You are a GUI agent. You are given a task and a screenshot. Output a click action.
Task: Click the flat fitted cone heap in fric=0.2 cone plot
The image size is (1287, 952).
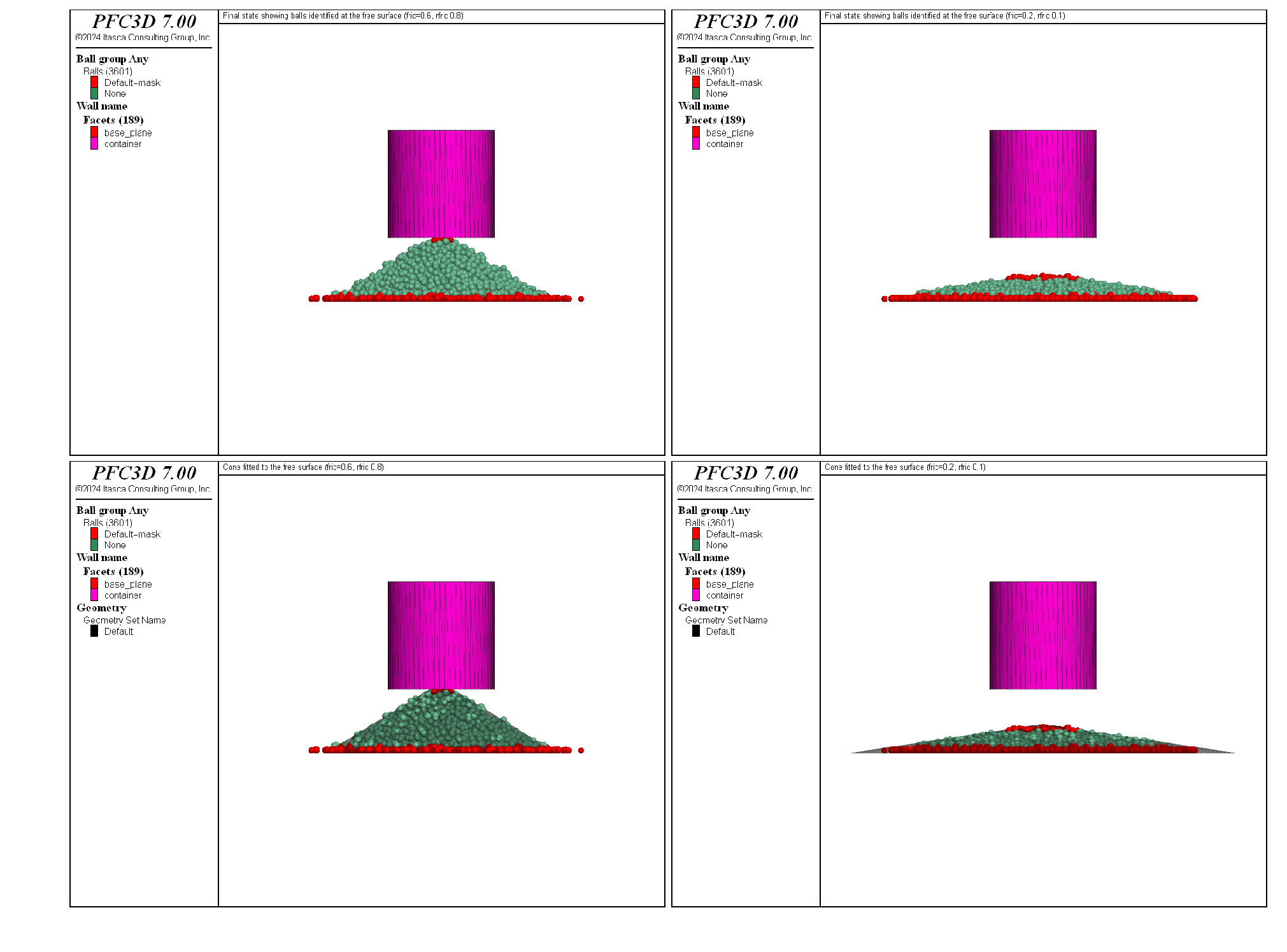coord(1042,741)
